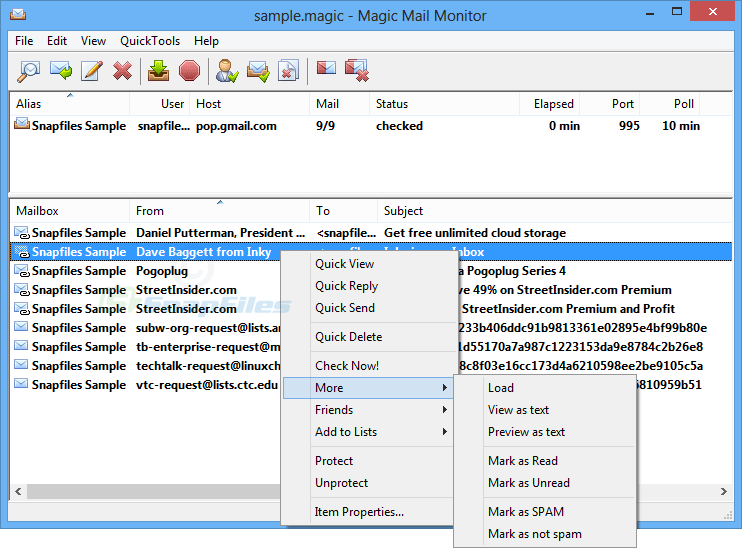
Task: Choose Quick Send from context menu
Action: [x=368, y=308]
